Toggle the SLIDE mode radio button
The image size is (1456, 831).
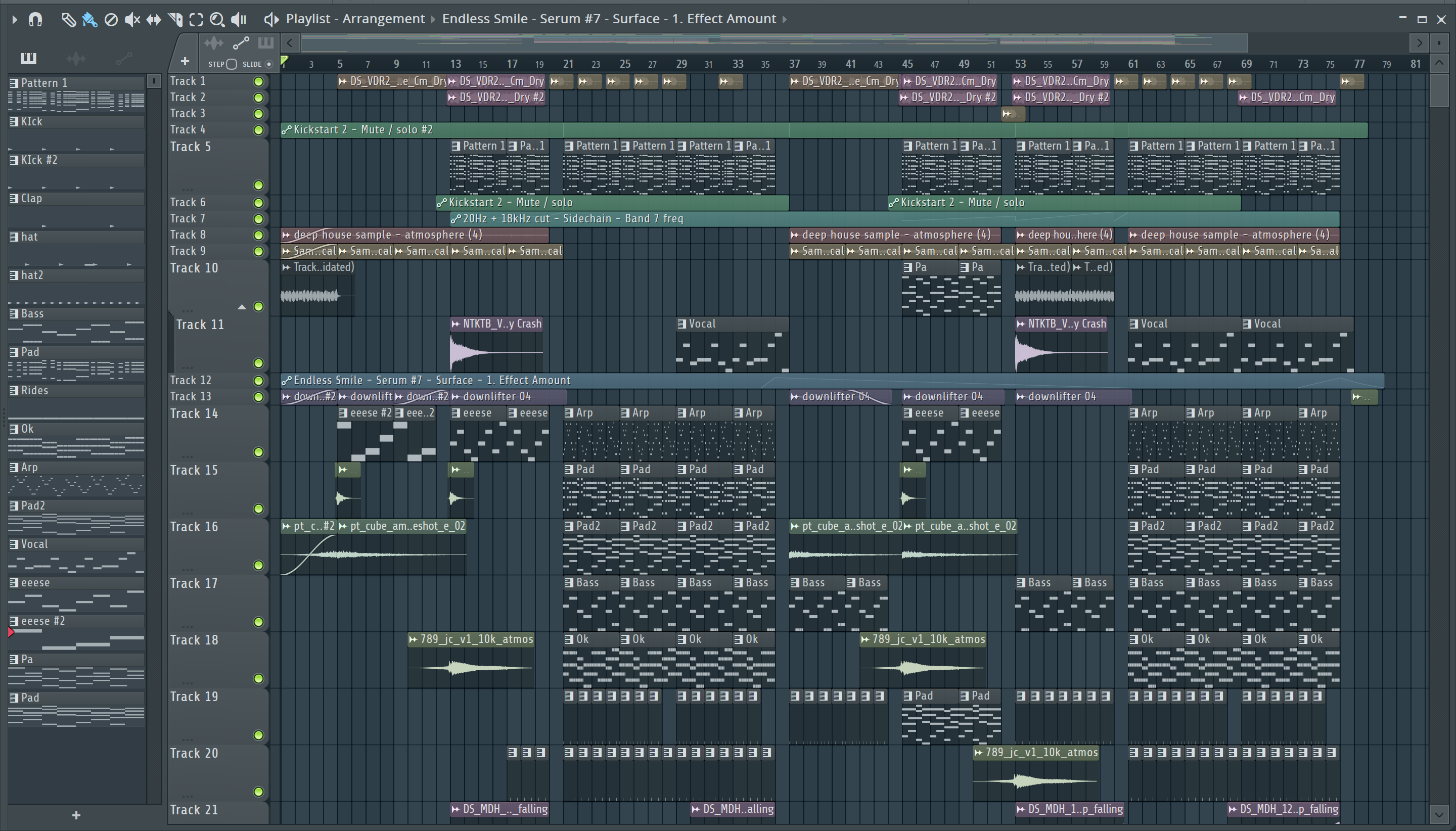[269, 64]
